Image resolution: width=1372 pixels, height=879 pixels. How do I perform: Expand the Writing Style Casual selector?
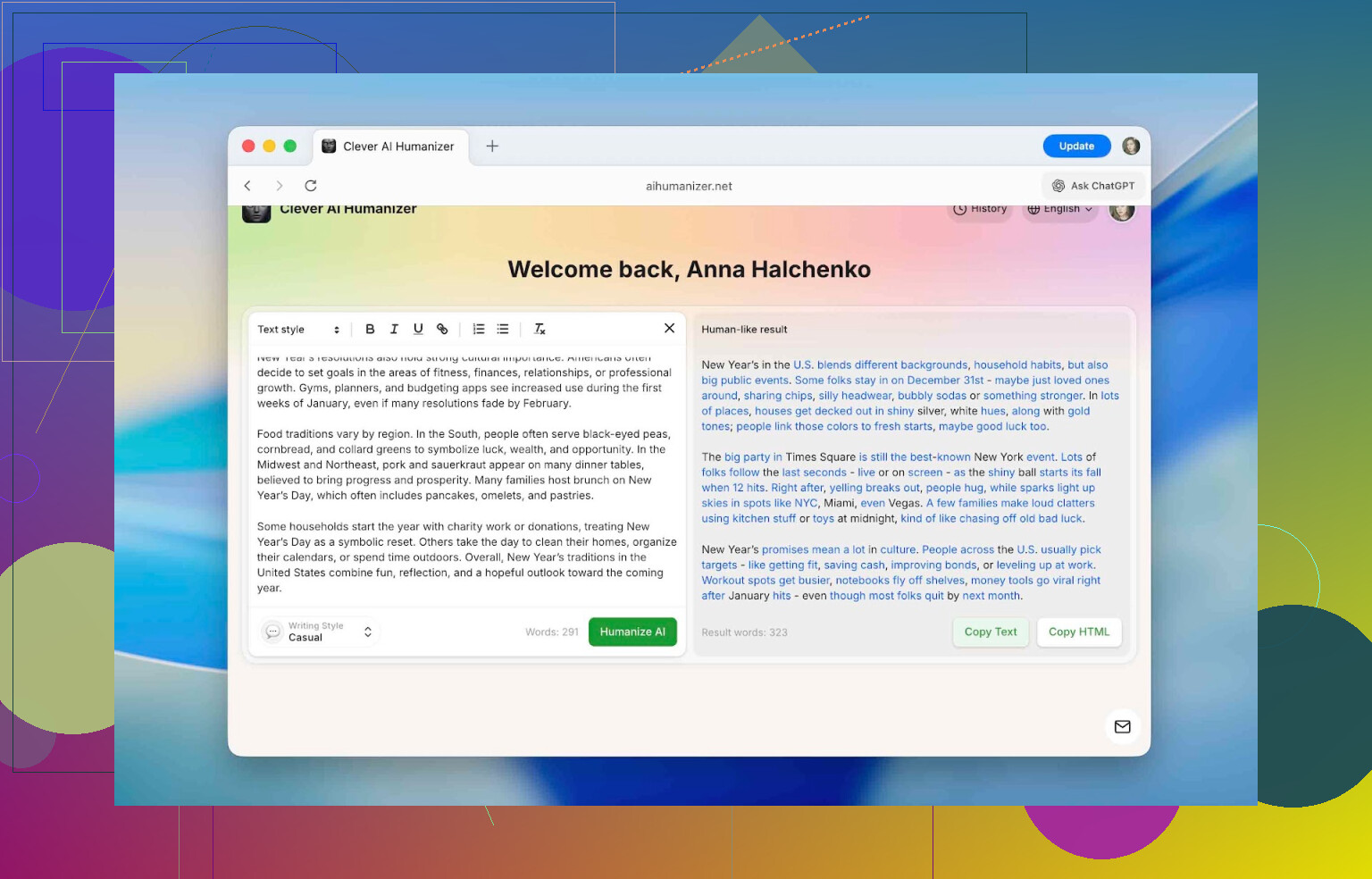321,632
